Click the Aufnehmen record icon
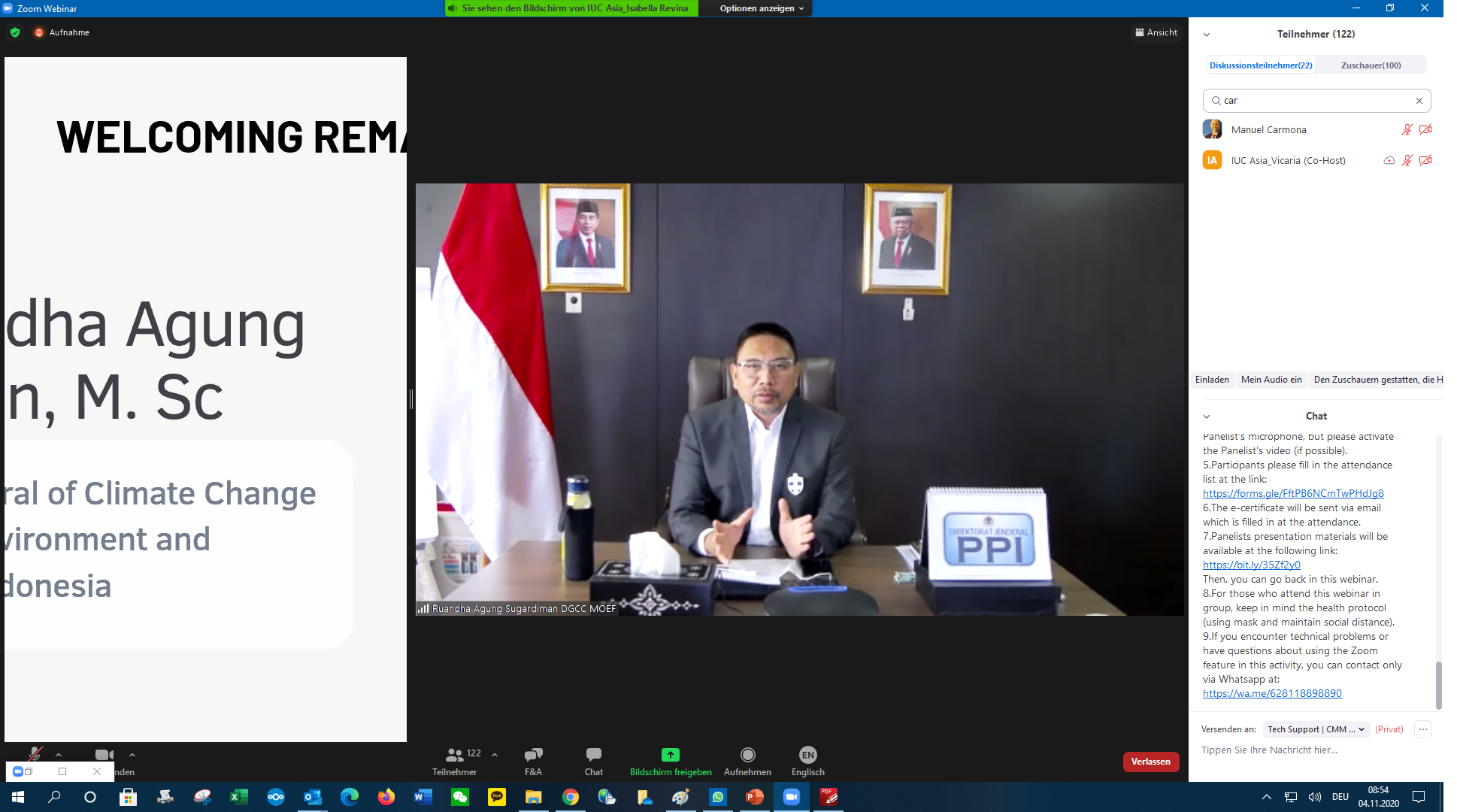The width and height of the screenshot is (1457, 812). click(747, 755)
